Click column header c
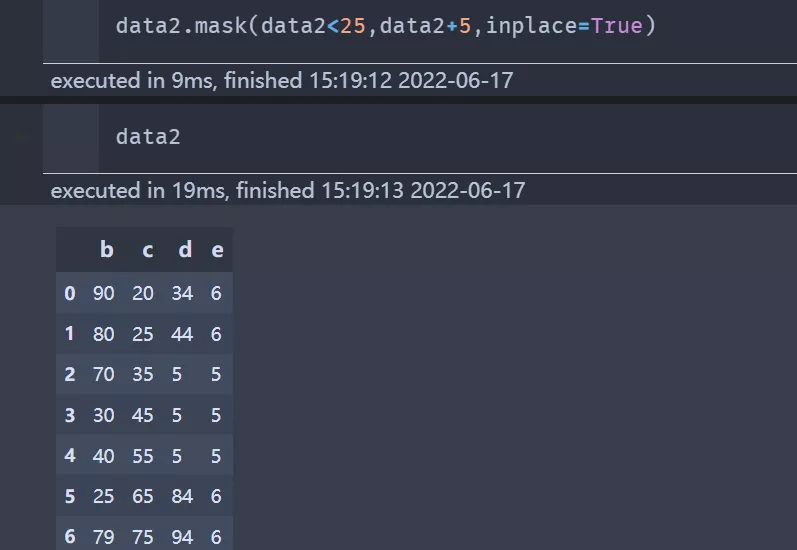This screenshot has width=797, height=550. [147, 250]
